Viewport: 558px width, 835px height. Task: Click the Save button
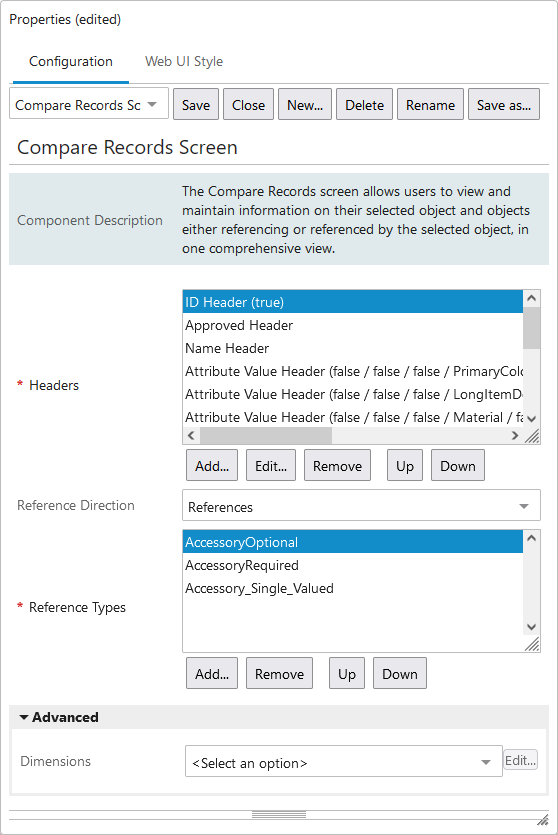click(195, 105)
